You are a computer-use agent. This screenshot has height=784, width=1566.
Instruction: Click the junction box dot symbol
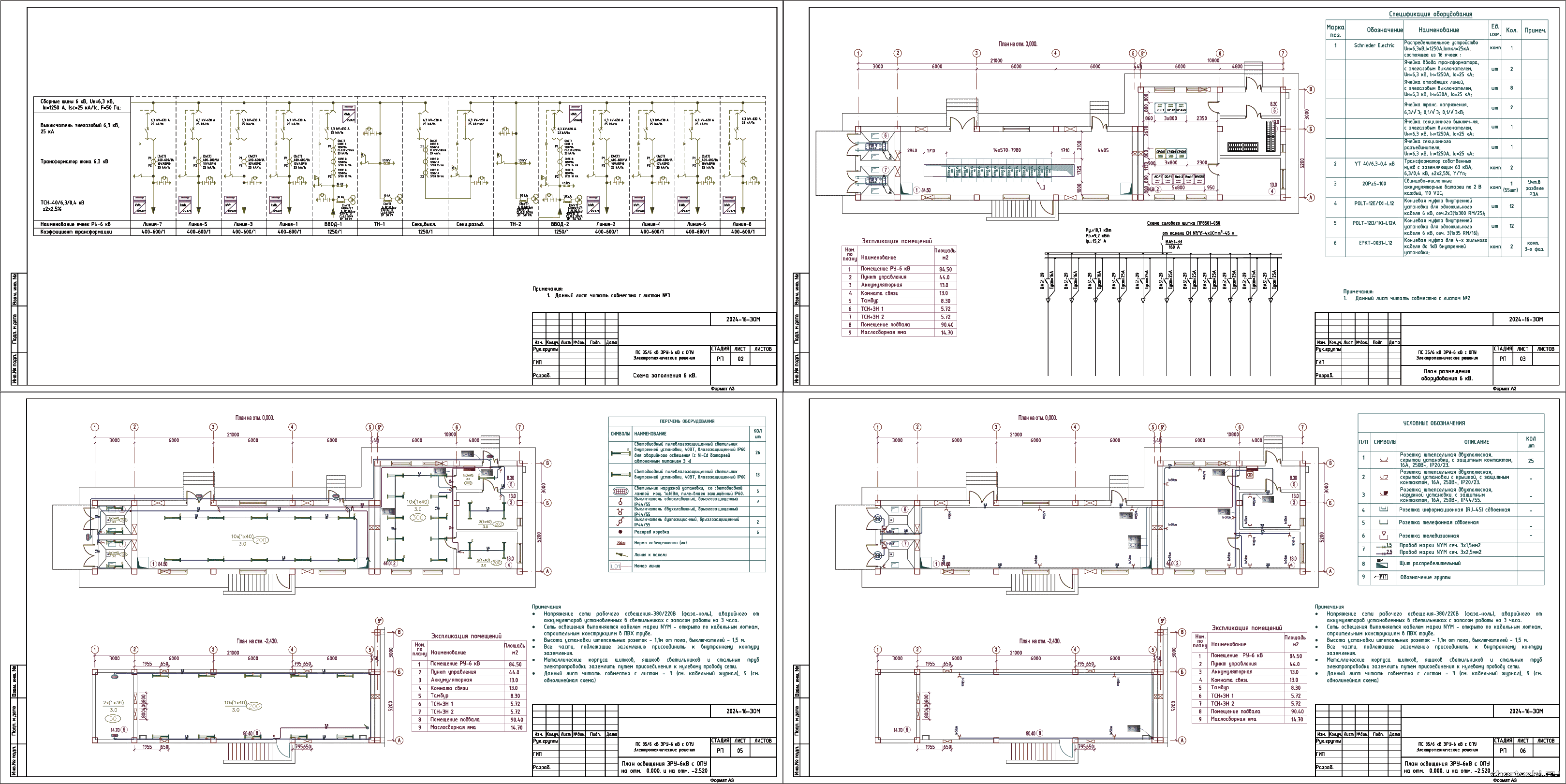click(620, 532)
